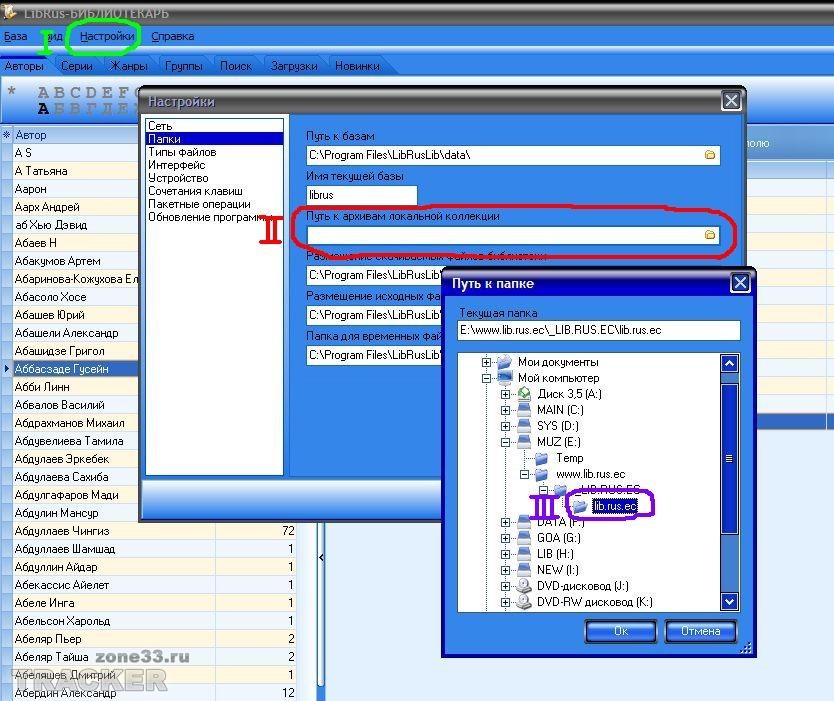Click the Мои документы folder icon
The height and width of the screenshot is (701, 834).
pos(504,362)
